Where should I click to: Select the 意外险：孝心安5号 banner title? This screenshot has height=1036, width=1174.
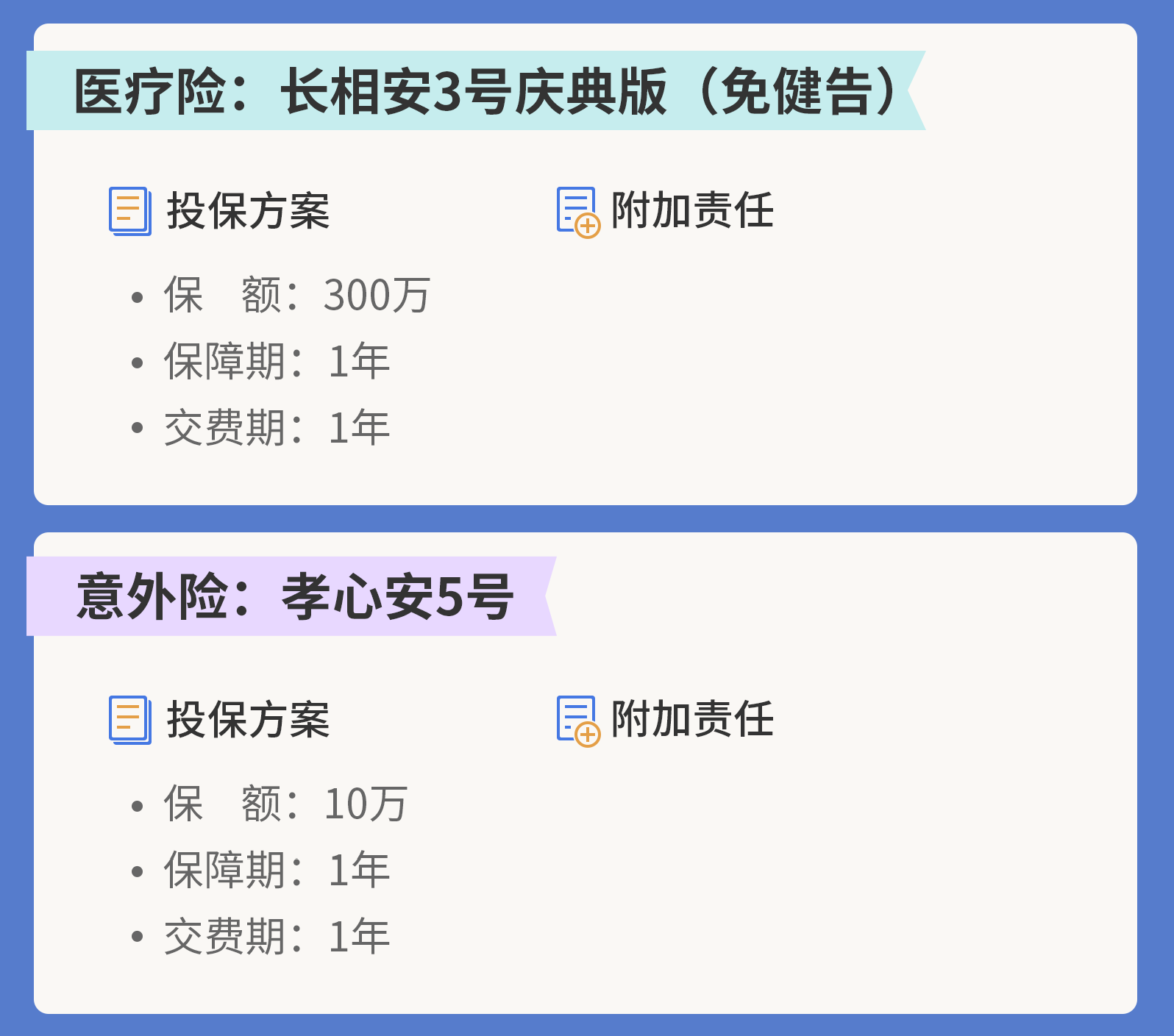[x=294, y=596]
